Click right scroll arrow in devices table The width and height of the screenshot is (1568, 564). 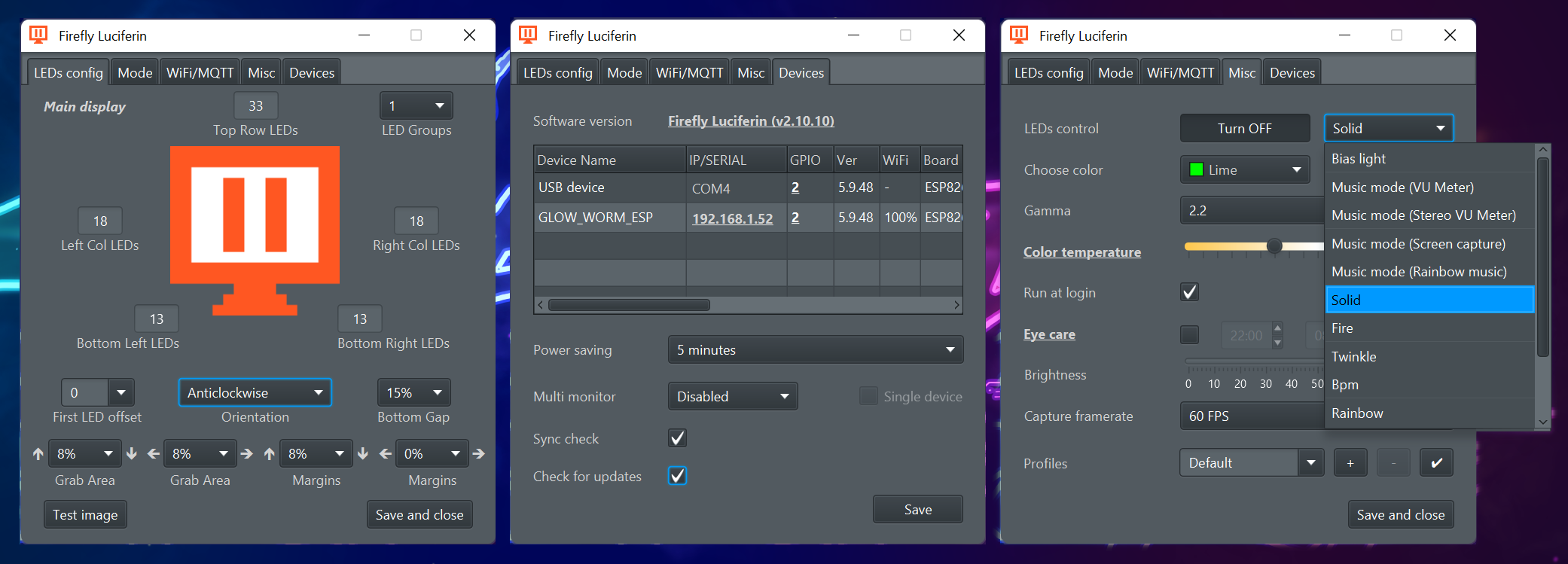pyautogui.click(x=956, y=305)
